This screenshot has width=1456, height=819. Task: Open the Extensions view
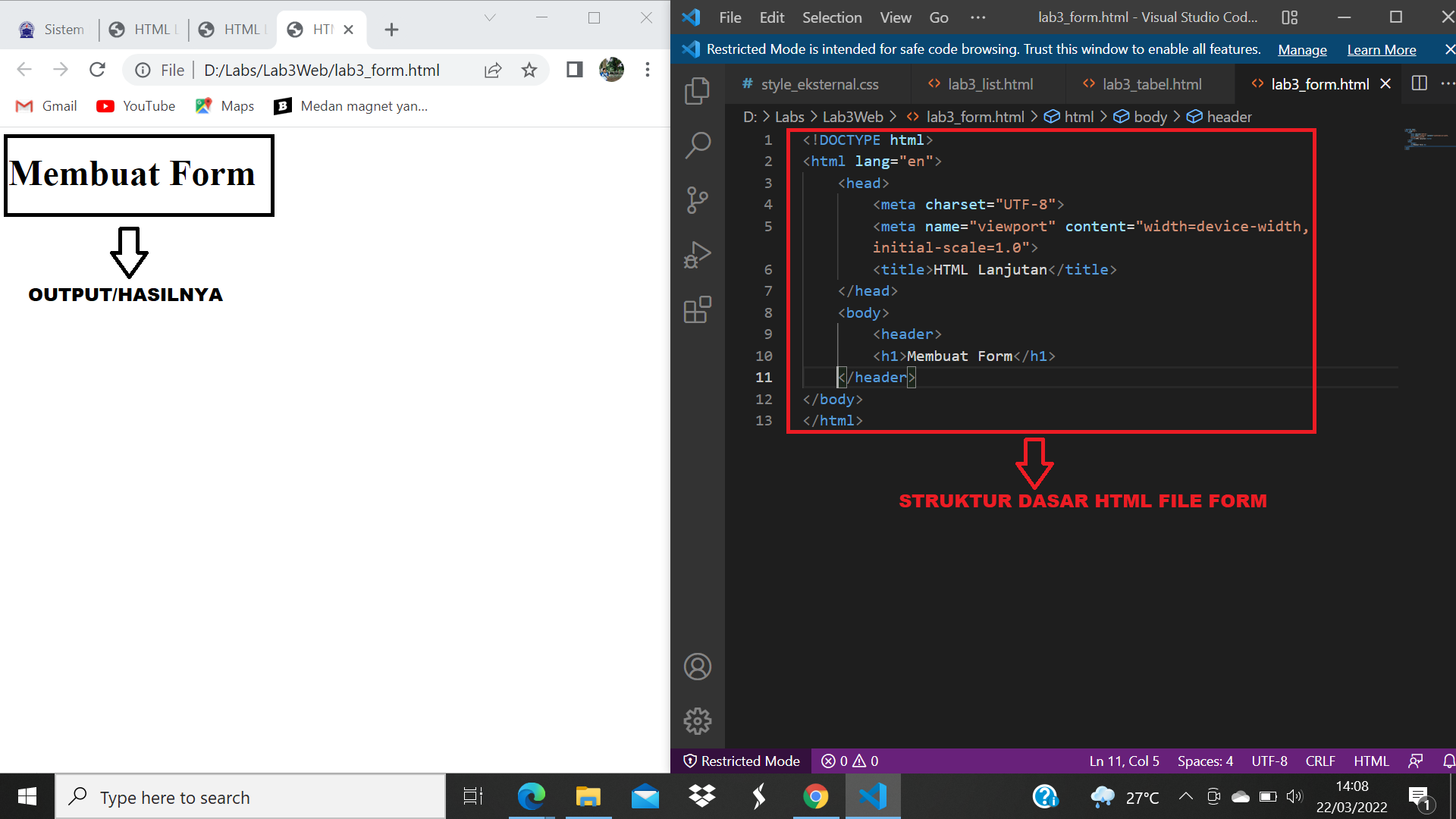[697, 309]
